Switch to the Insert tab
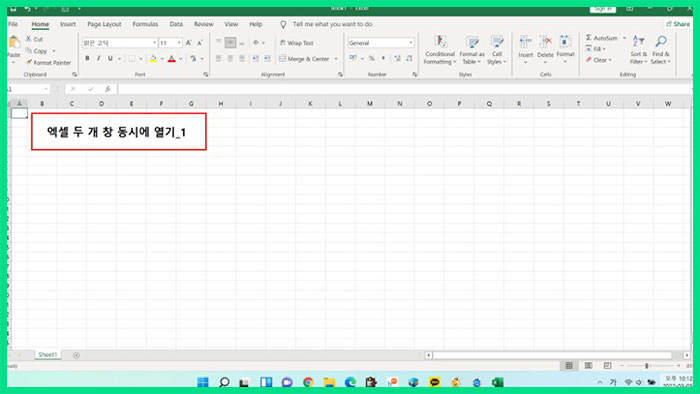 click(x=68, y=24)
